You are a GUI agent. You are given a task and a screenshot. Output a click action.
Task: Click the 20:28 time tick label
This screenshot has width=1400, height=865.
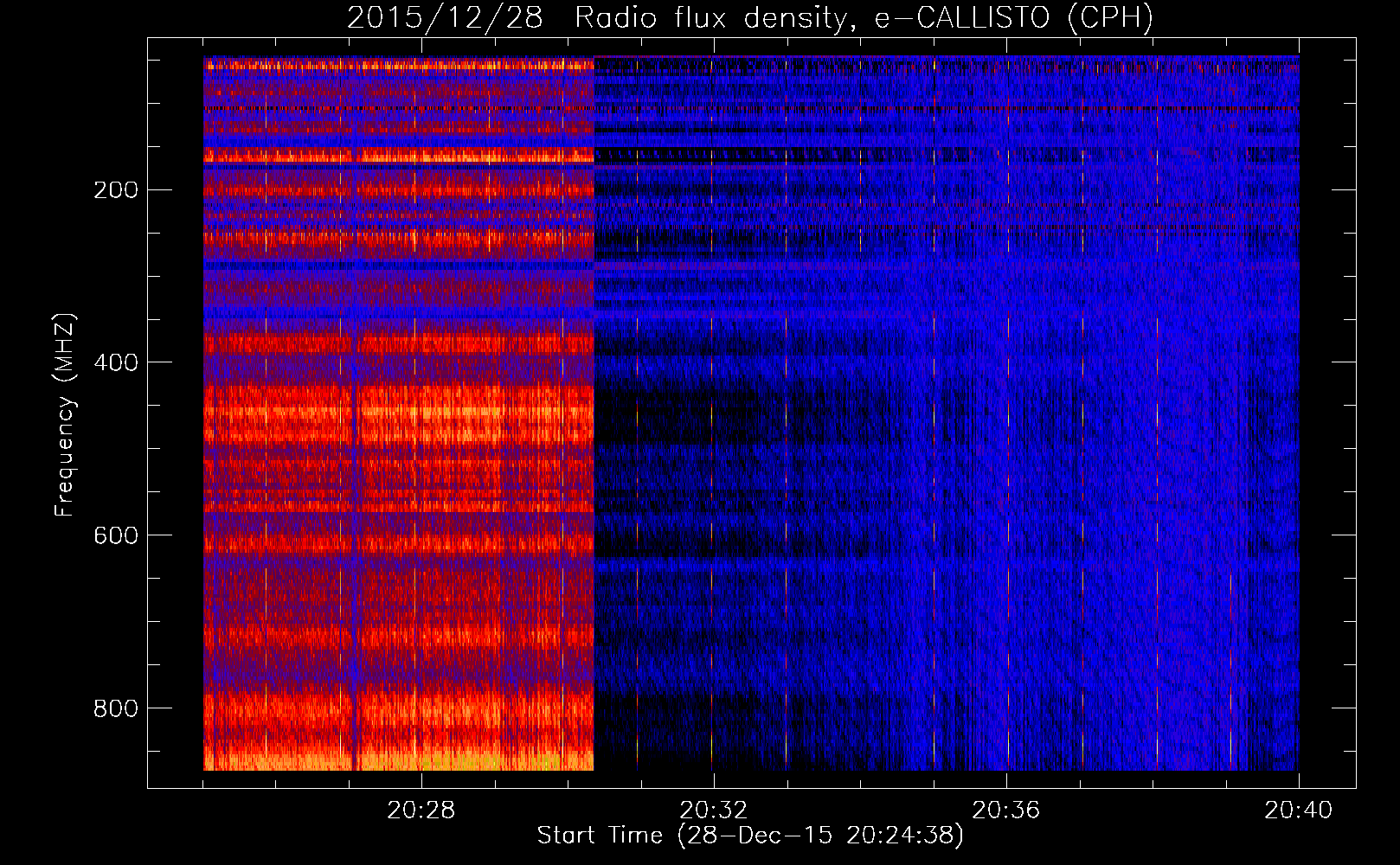pos(421,811)
